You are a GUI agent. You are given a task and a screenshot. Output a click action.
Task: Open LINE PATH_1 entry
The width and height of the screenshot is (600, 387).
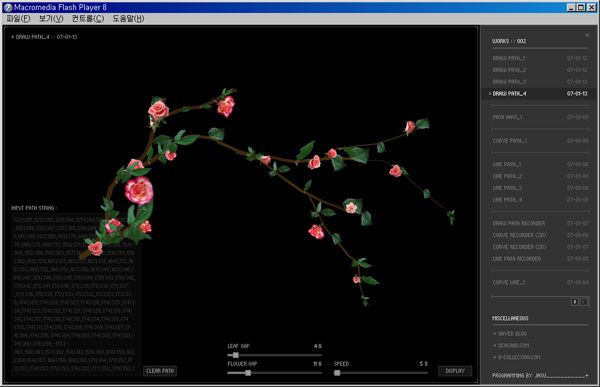point(540,164)
